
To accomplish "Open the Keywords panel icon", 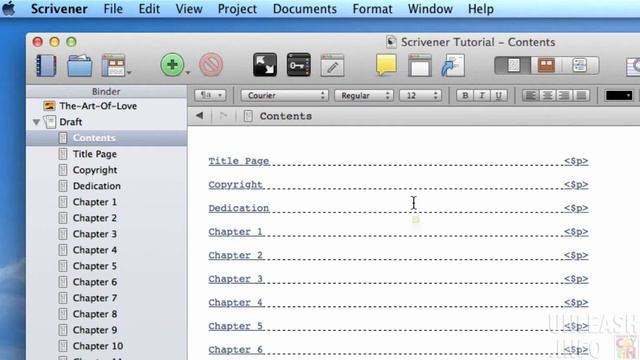I will [x=299, y=65].
